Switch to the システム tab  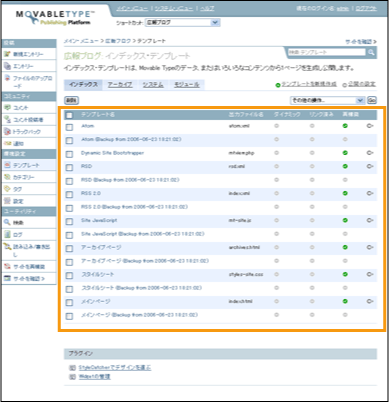tap(153, 85)
